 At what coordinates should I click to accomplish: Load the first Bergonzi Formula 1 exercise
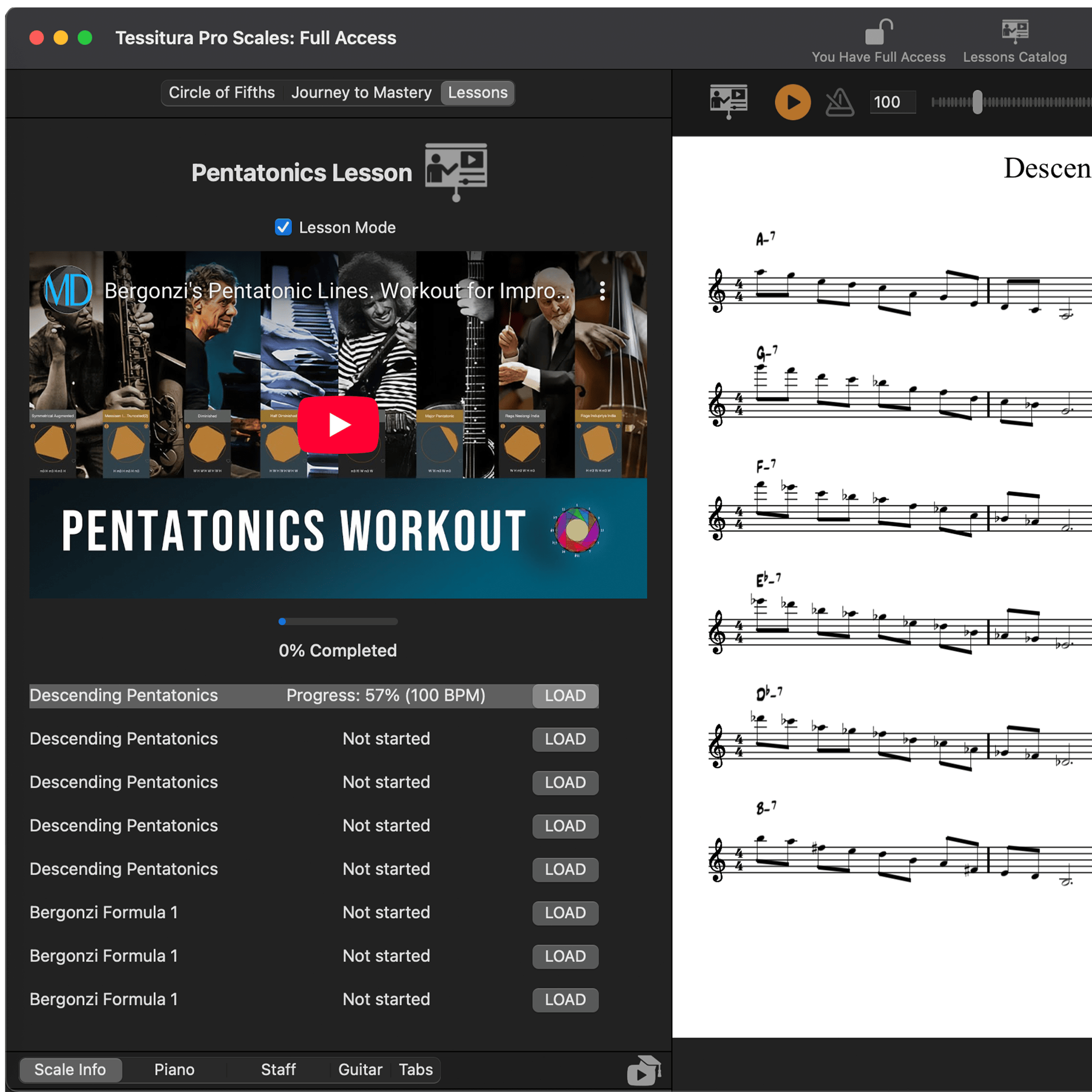coord(565,913)
